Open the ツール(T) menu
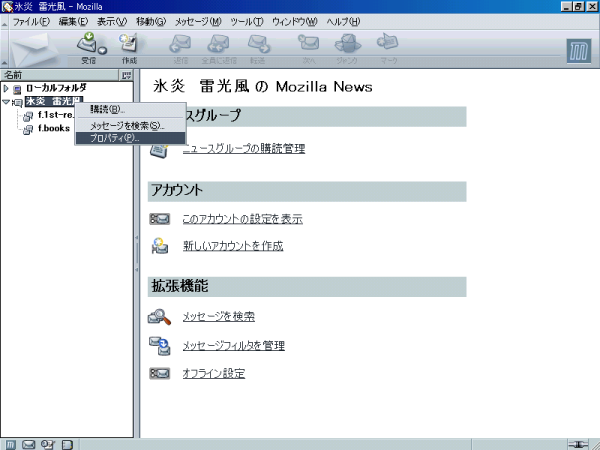The height and width of the screenshot is (450, 600). coord(247,22)
